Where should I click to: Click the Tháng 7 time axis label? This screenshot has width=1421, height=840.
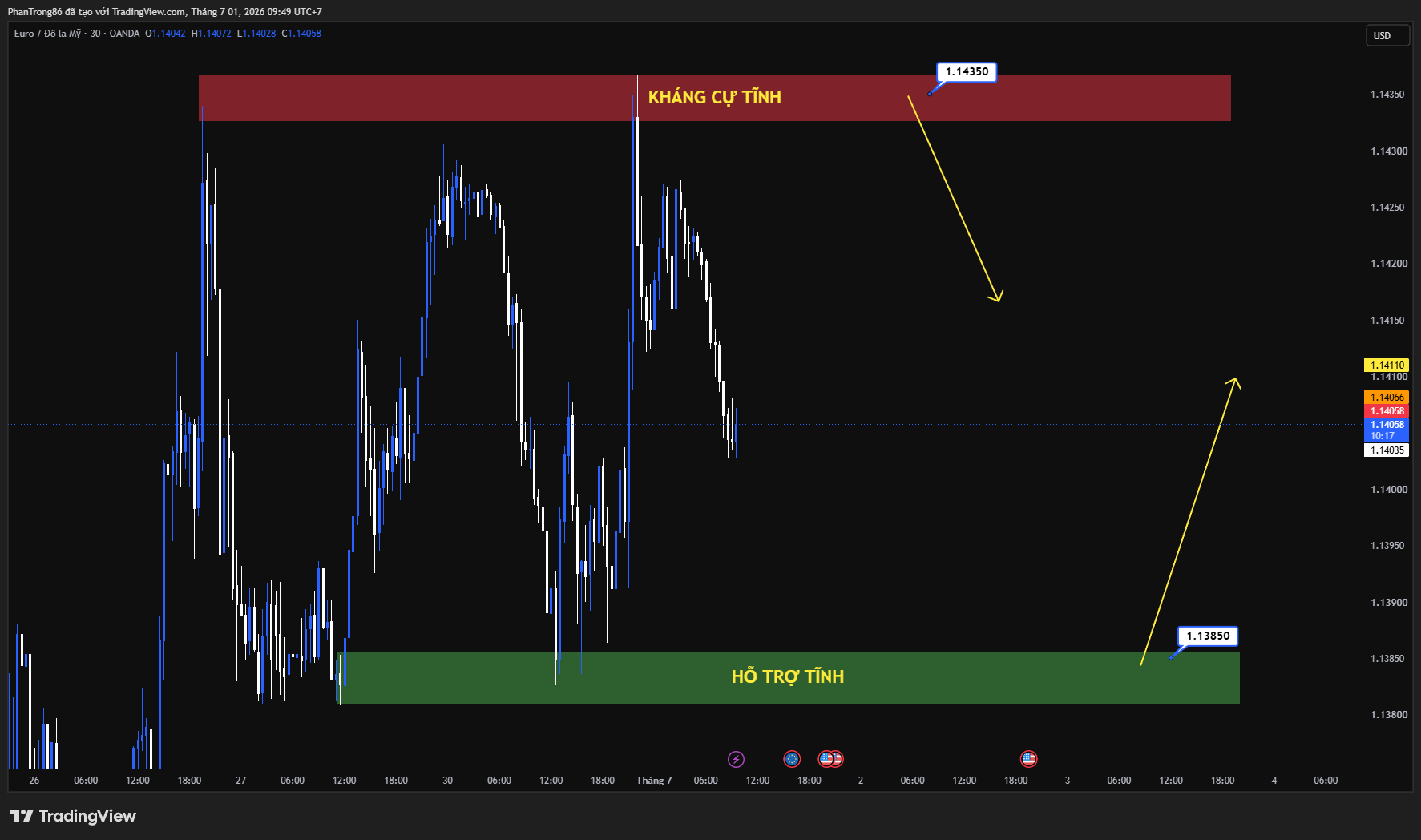tap(654, 780)
